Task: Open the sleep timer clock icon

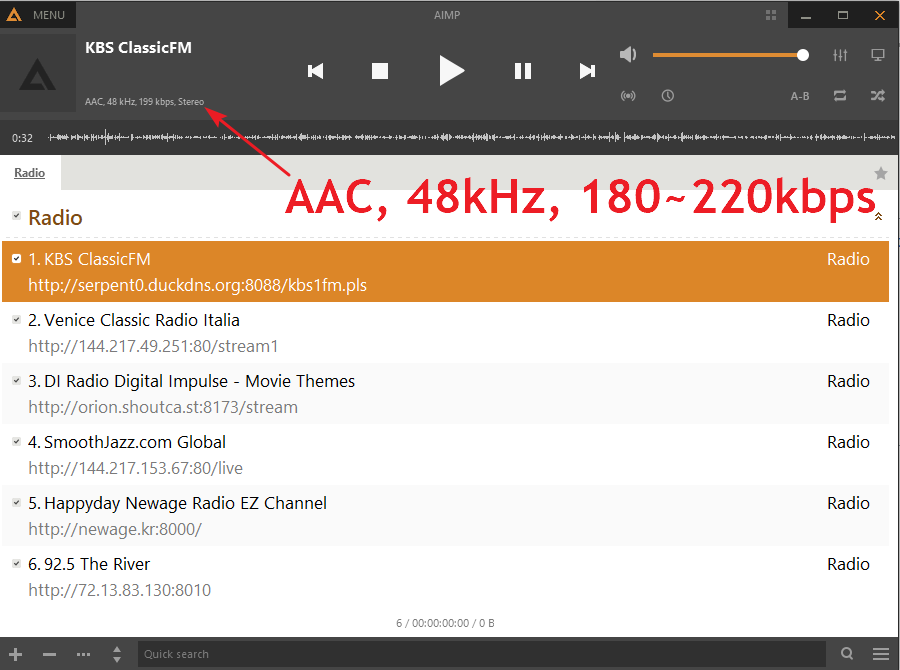Action: click(x=667, y=96)
